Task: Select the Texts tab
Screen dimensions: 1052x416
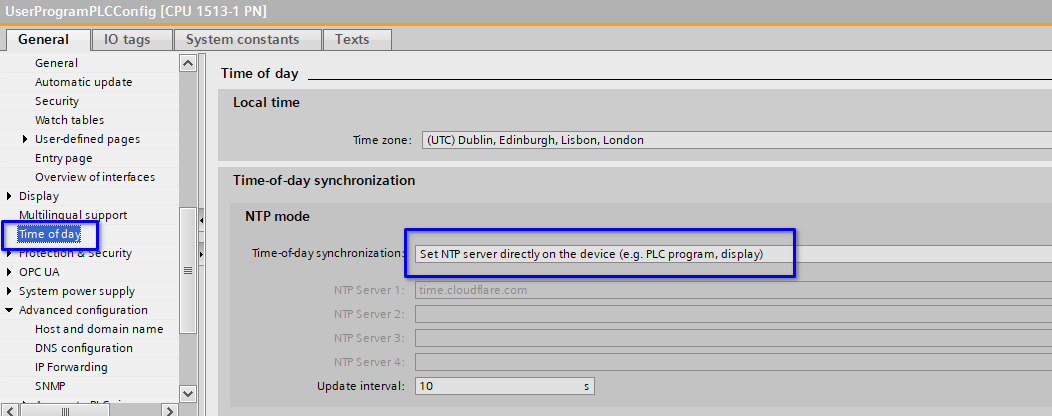Action: point(351,39)
